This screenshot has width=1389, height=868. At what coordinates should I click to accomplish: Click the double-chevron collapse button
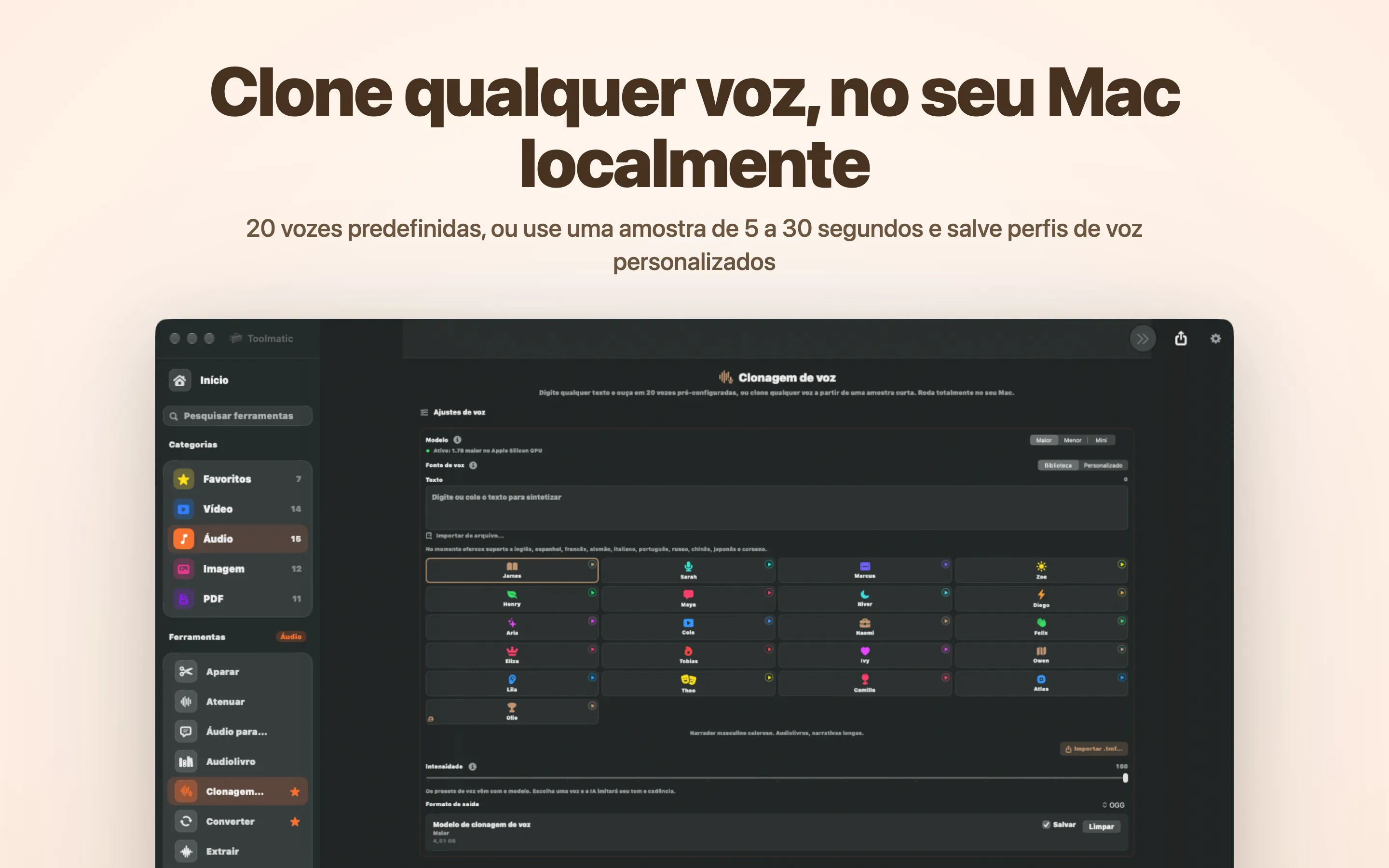point(1143,339)
